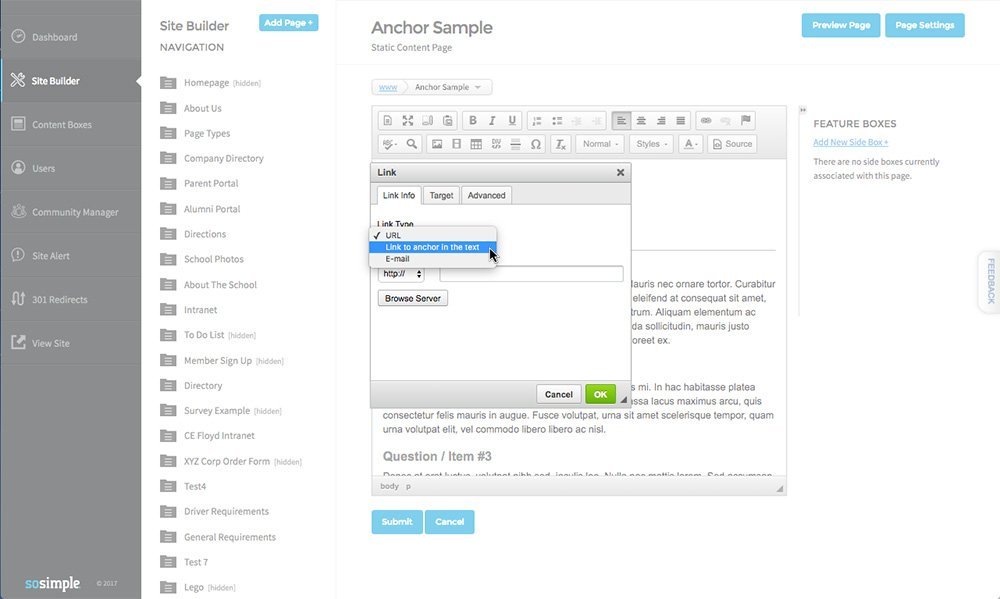Click the anchor flag toolbar icon
Viewport: 1000px width, 599px height.
click(746, 121)
